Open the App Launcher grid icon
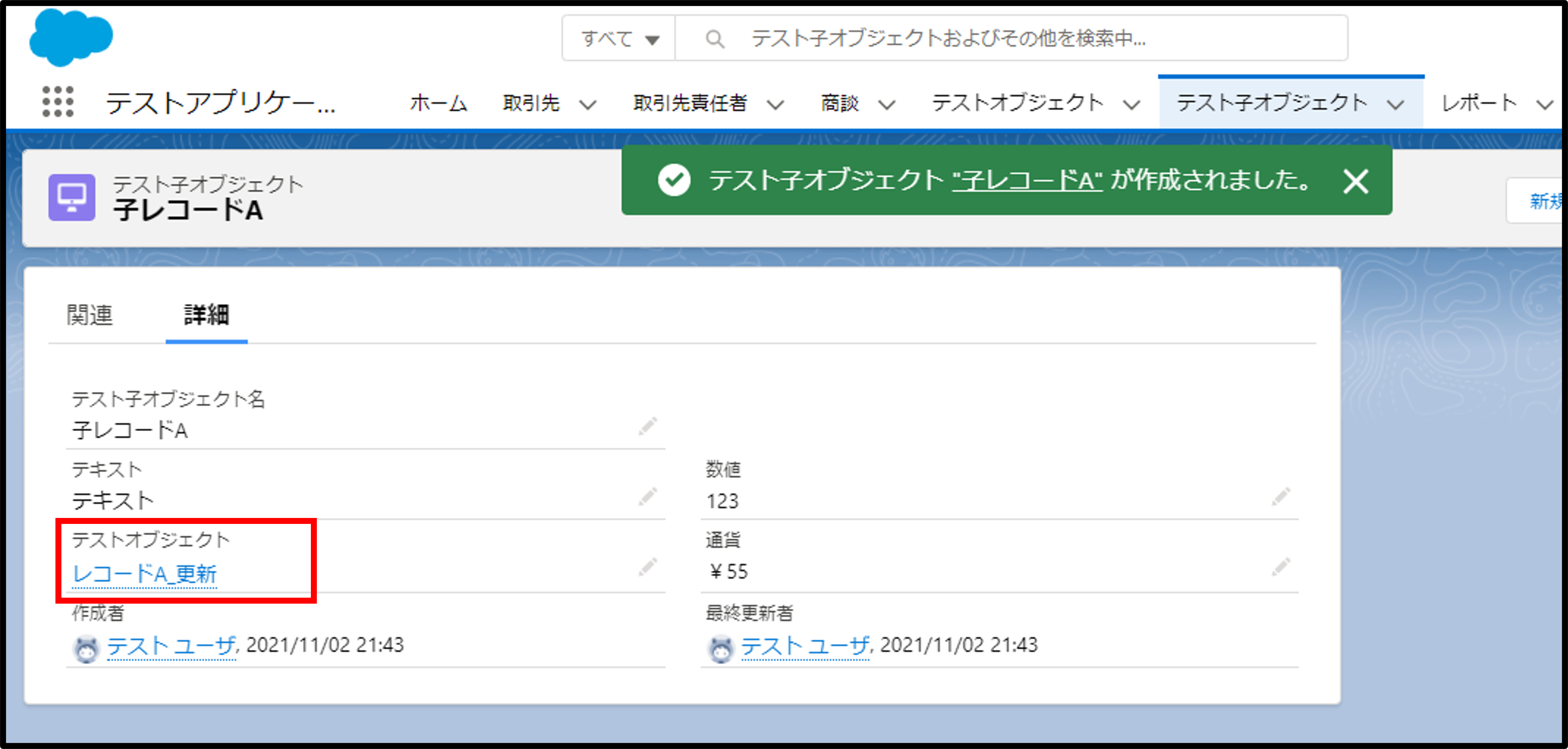Screen dimensions: 1568x749 [x=58, y=101]
